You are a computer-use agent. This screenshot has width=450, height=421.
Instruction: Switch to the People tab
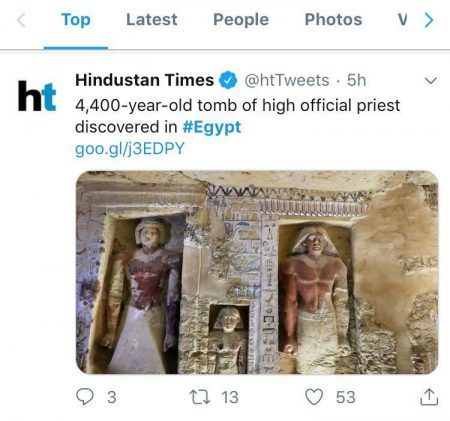pyautogui.click(x=241, y=20)
